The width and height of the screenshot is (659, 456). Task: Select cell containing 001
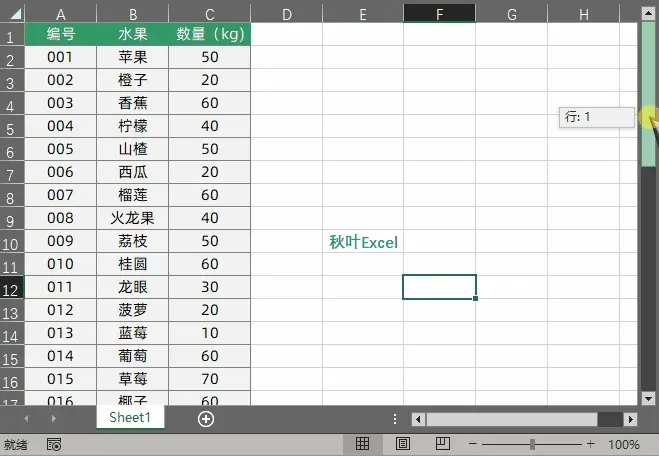click(x=61, y=57)
